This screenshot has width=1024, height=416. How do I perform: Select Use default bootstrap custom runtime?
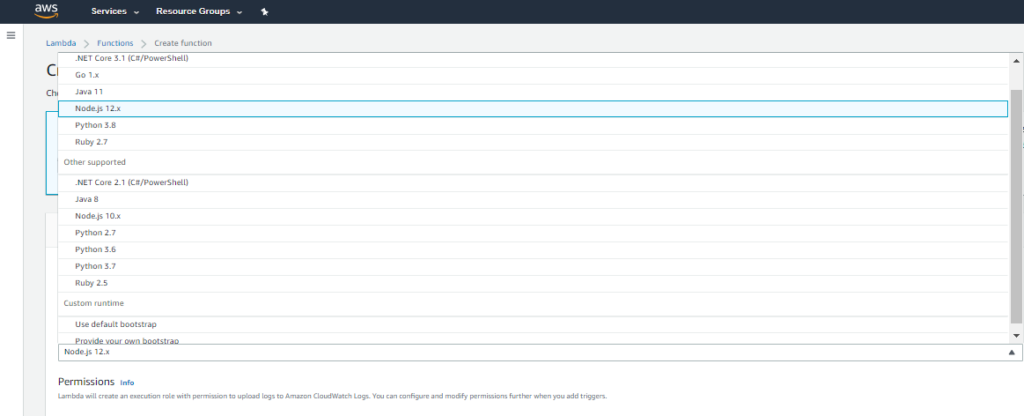pos(115,324)
